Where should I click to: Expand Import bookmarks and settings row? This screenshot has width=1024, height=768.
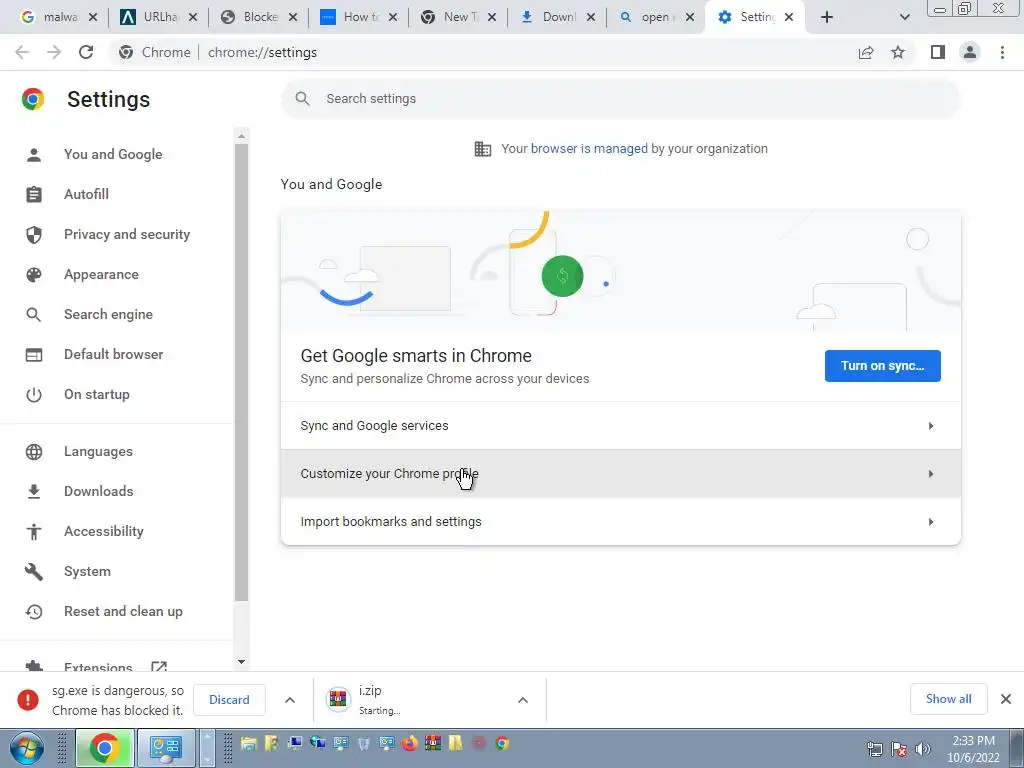620,521
